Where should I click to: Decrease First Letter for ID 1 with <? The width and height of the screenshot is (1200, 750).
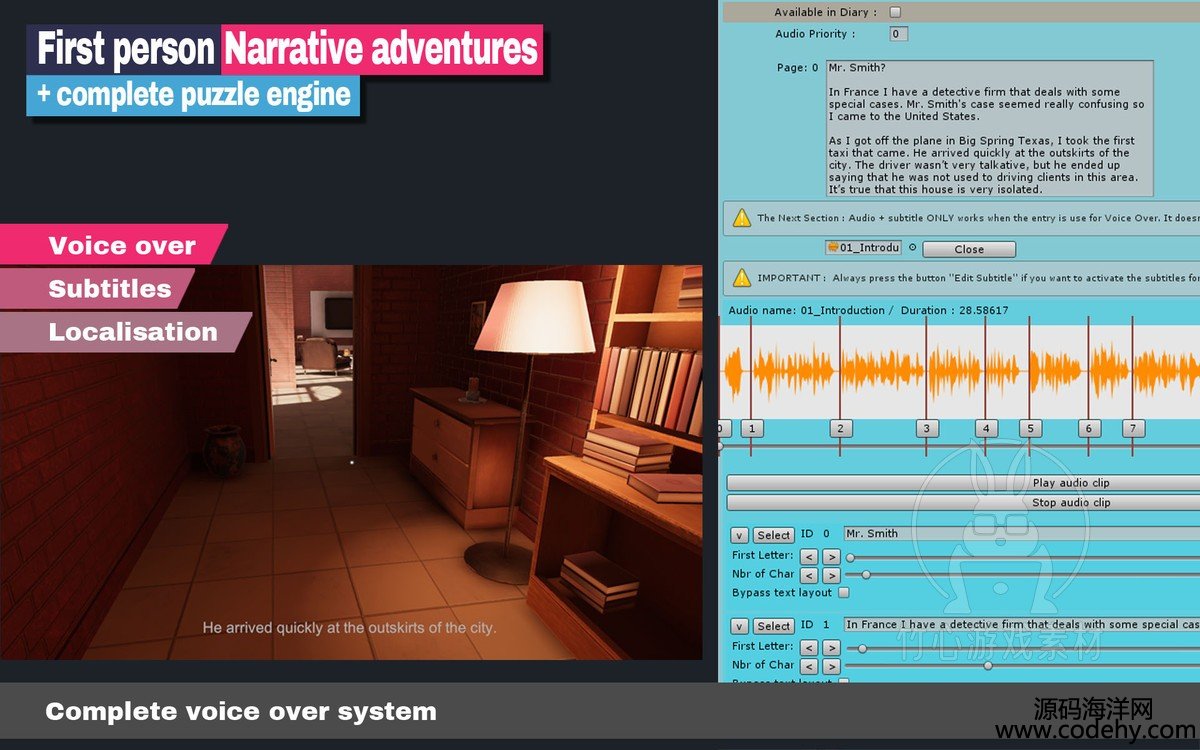pyautogui.click(x=809, y=647)
